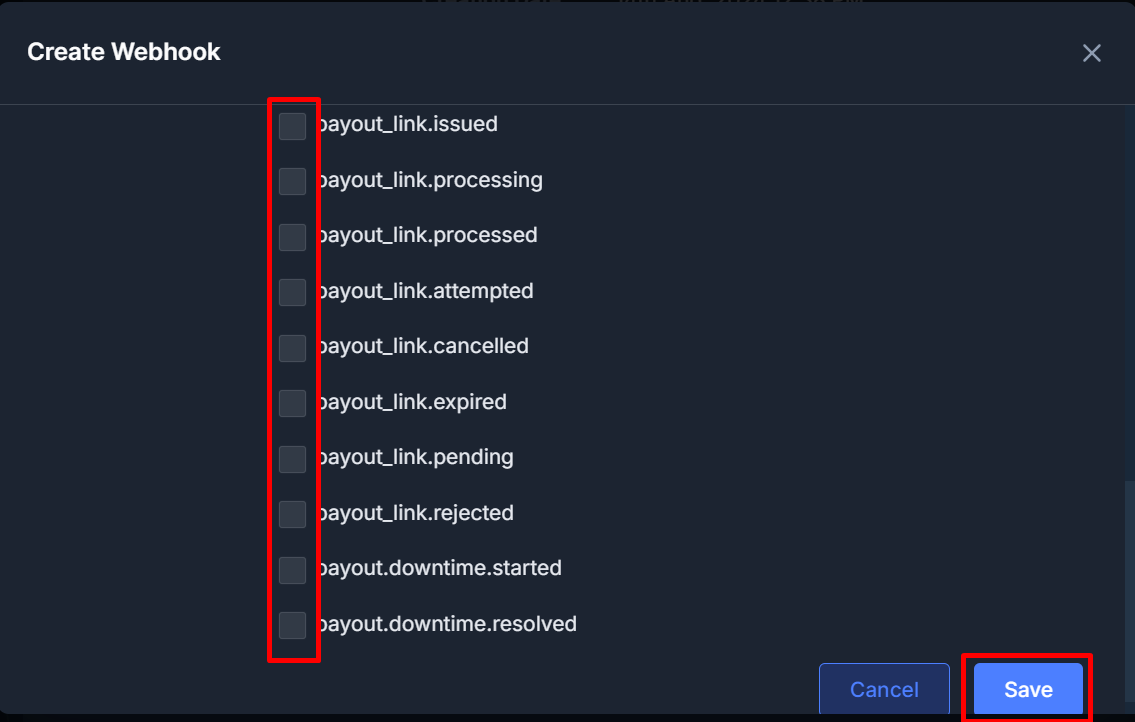
Task: Click the payout_link.issued label text
Action: click(x=408, y=125)
